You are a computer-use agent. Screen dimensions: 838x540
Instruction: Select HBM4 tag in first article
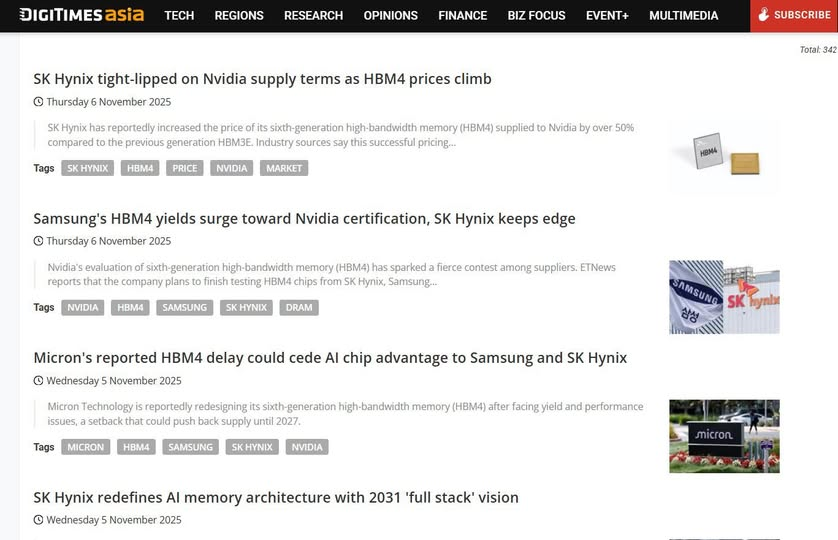coord(140,168)
